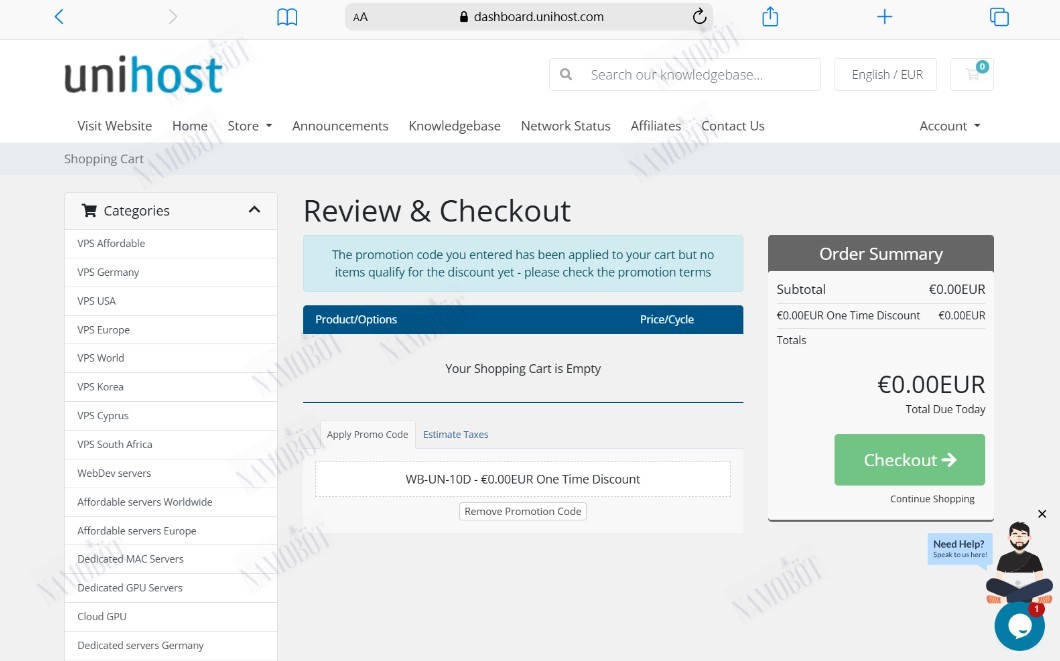Select Apply Promo Code tab
The image size is (1060, 661).
[x=367, y=435]
